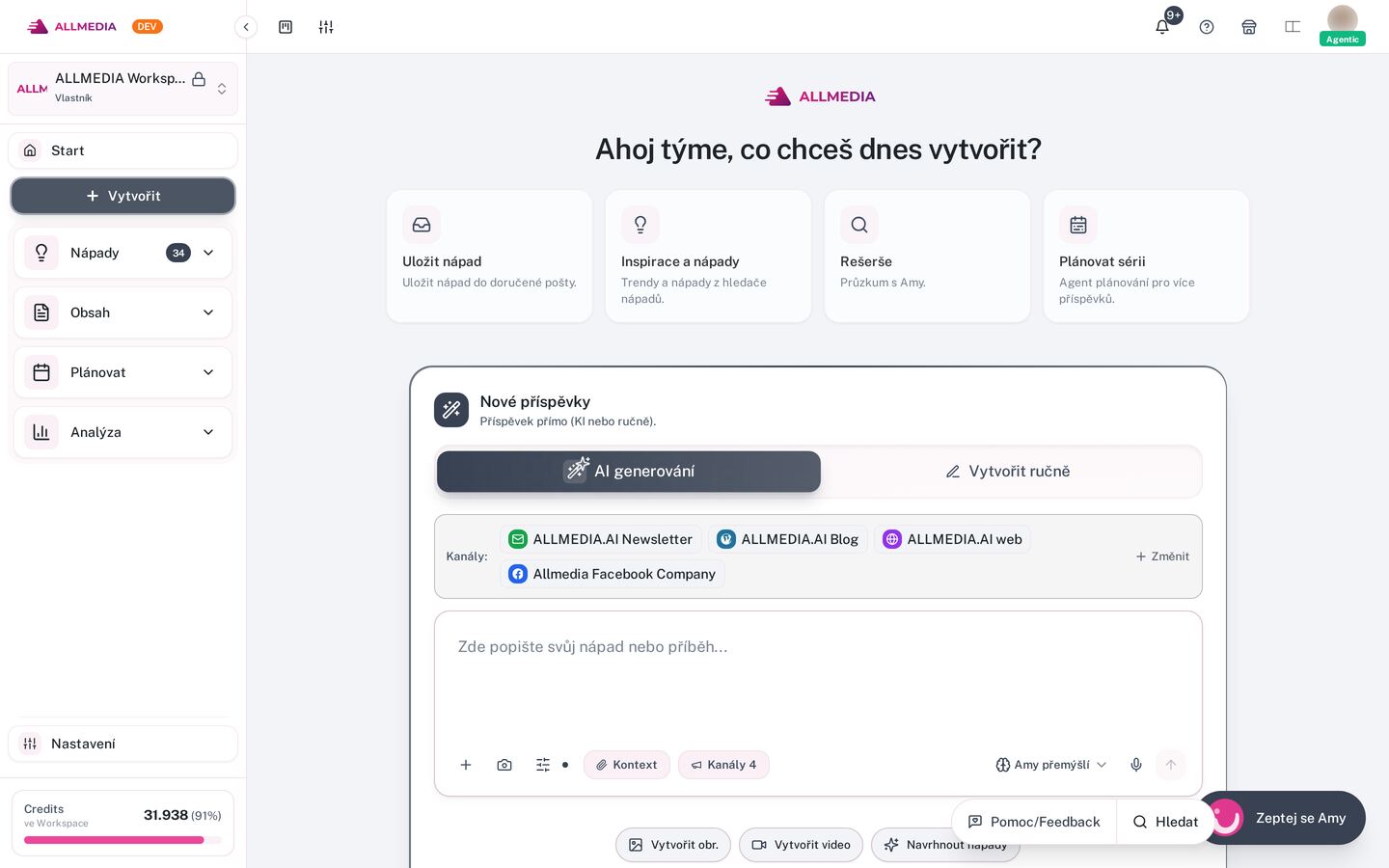Click the Vytvořit button in sidebar
Image resolution: width=1389 pixels, height=868 pixels.
tap(123, 196)
